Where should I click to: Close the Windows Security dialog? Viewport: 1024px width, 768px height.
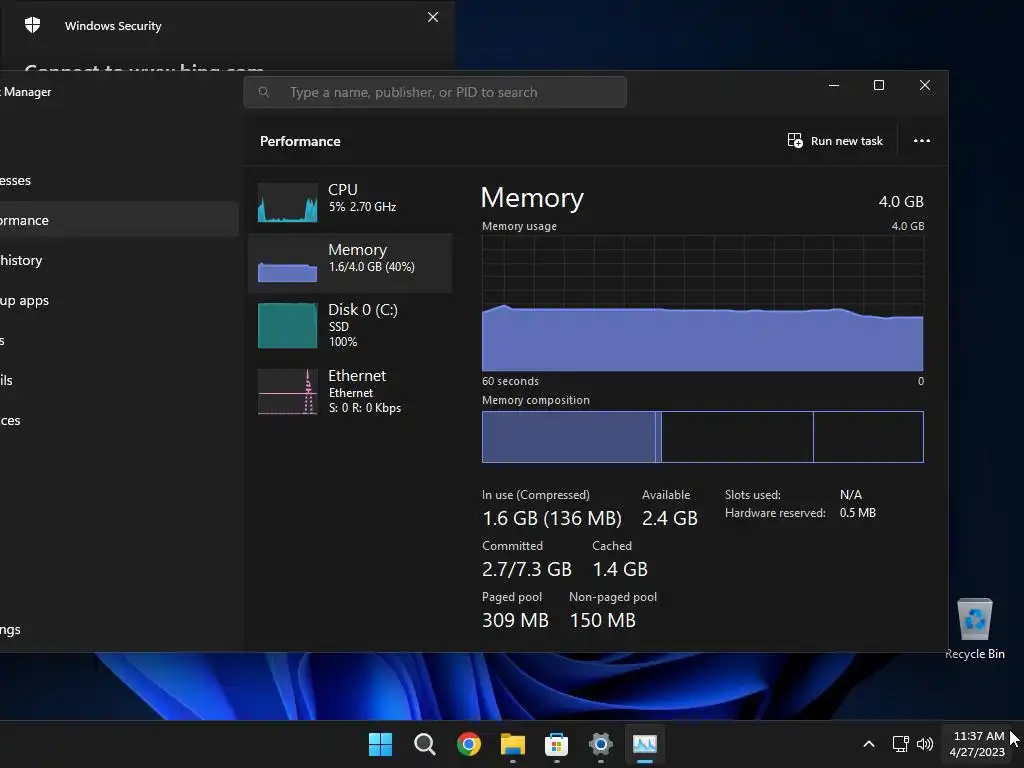coord(433,18)
